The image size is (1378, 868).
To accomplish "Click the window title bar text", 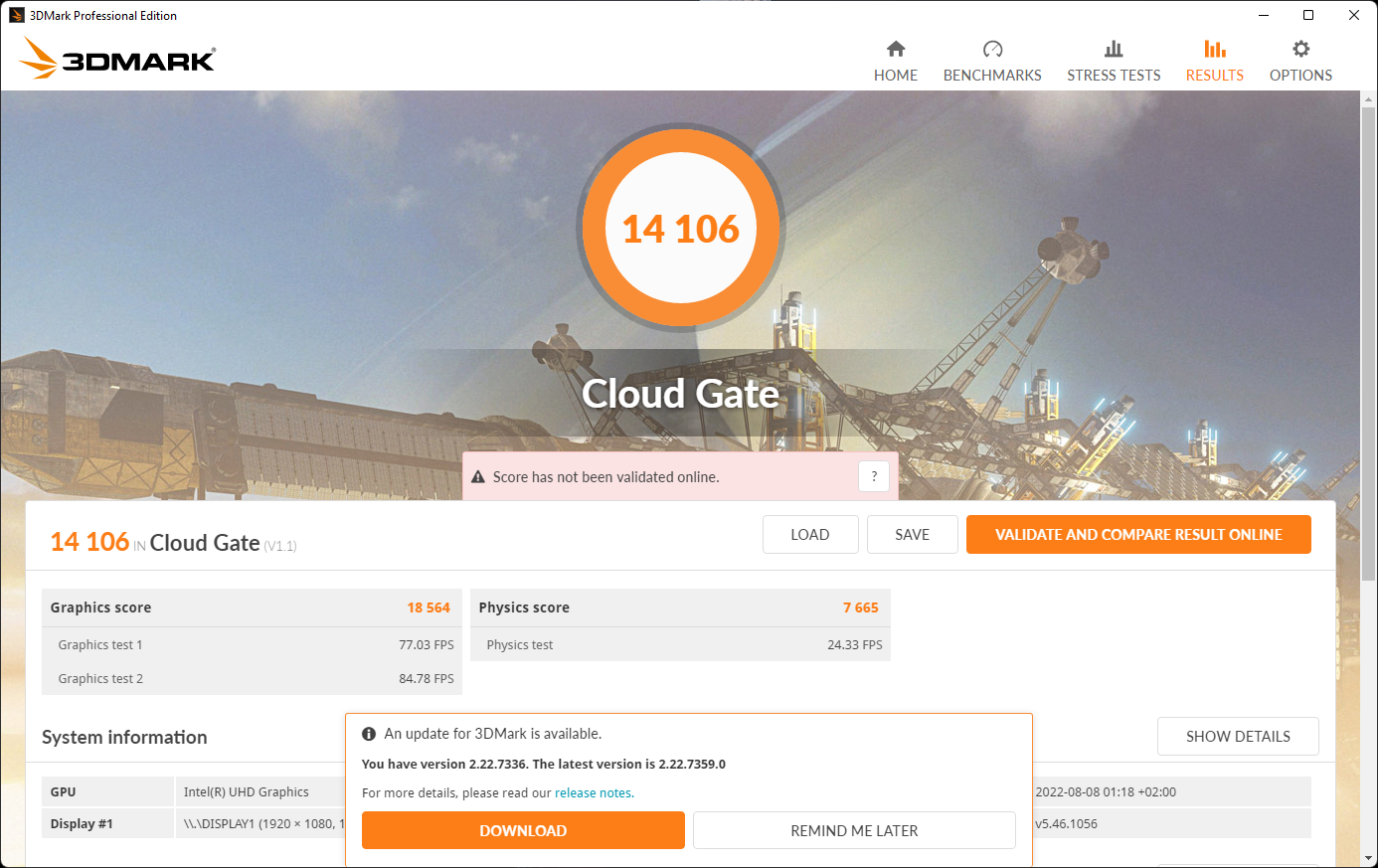I will click(103, 16).
